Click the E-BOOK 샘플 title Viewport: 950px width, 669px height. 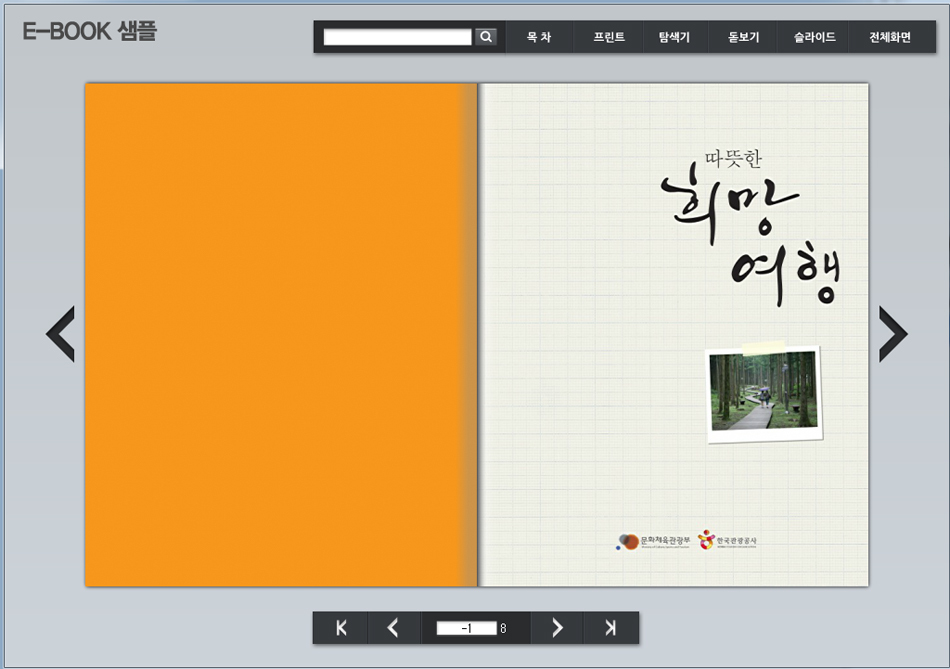[89, 31]
